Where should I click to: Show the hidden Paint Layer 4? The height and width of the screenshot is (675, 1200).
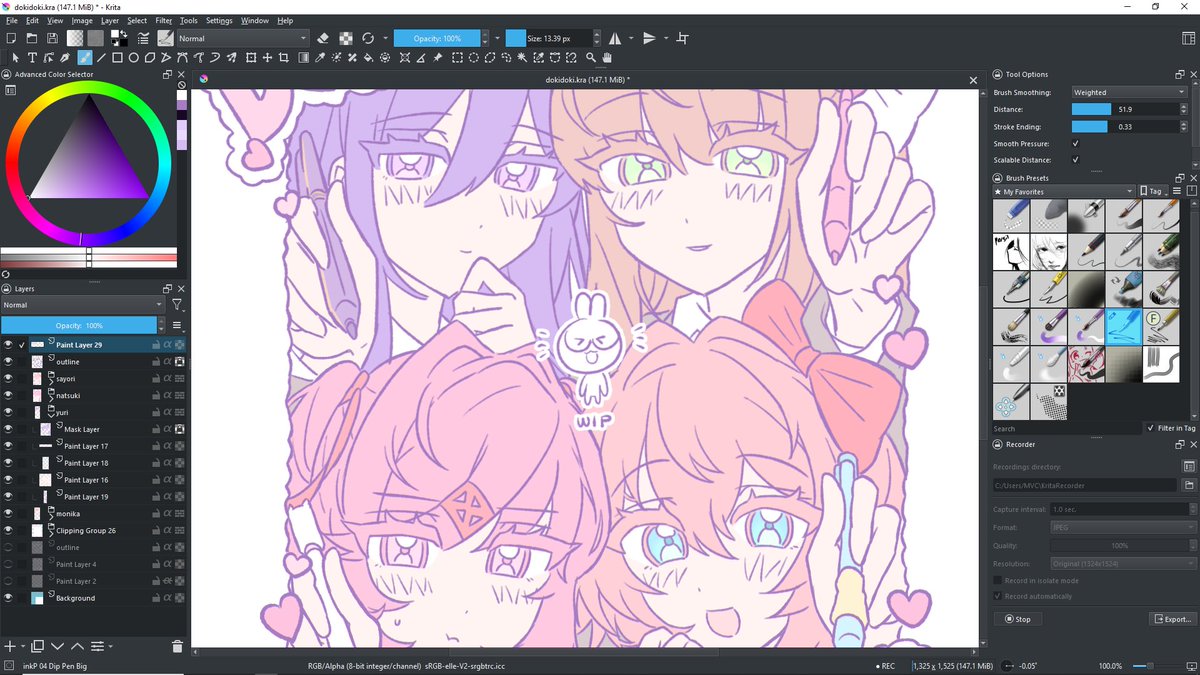click(8, 564)
